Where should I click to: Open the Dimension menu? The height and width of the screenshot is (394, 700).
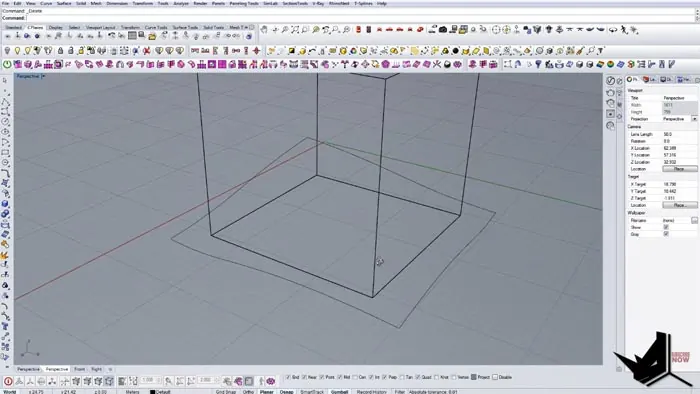click(x=117, y=3)
